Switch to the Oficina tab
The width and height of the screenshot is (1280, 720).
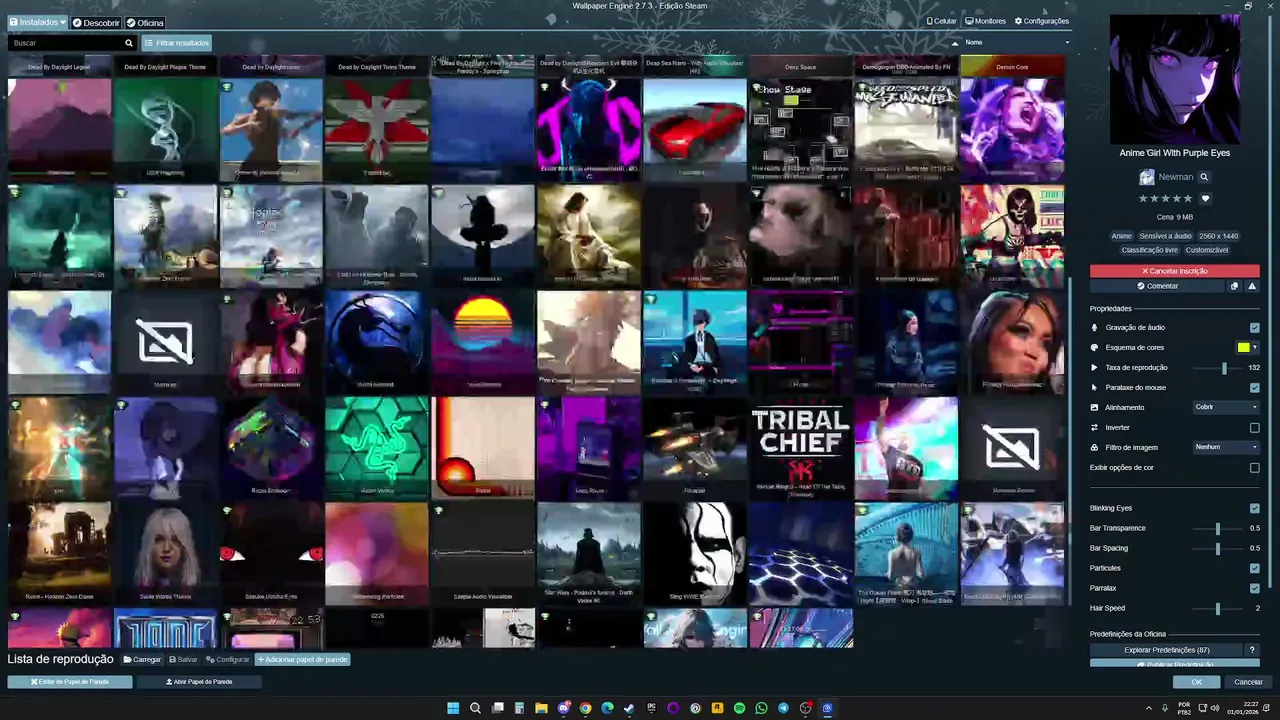145,22
